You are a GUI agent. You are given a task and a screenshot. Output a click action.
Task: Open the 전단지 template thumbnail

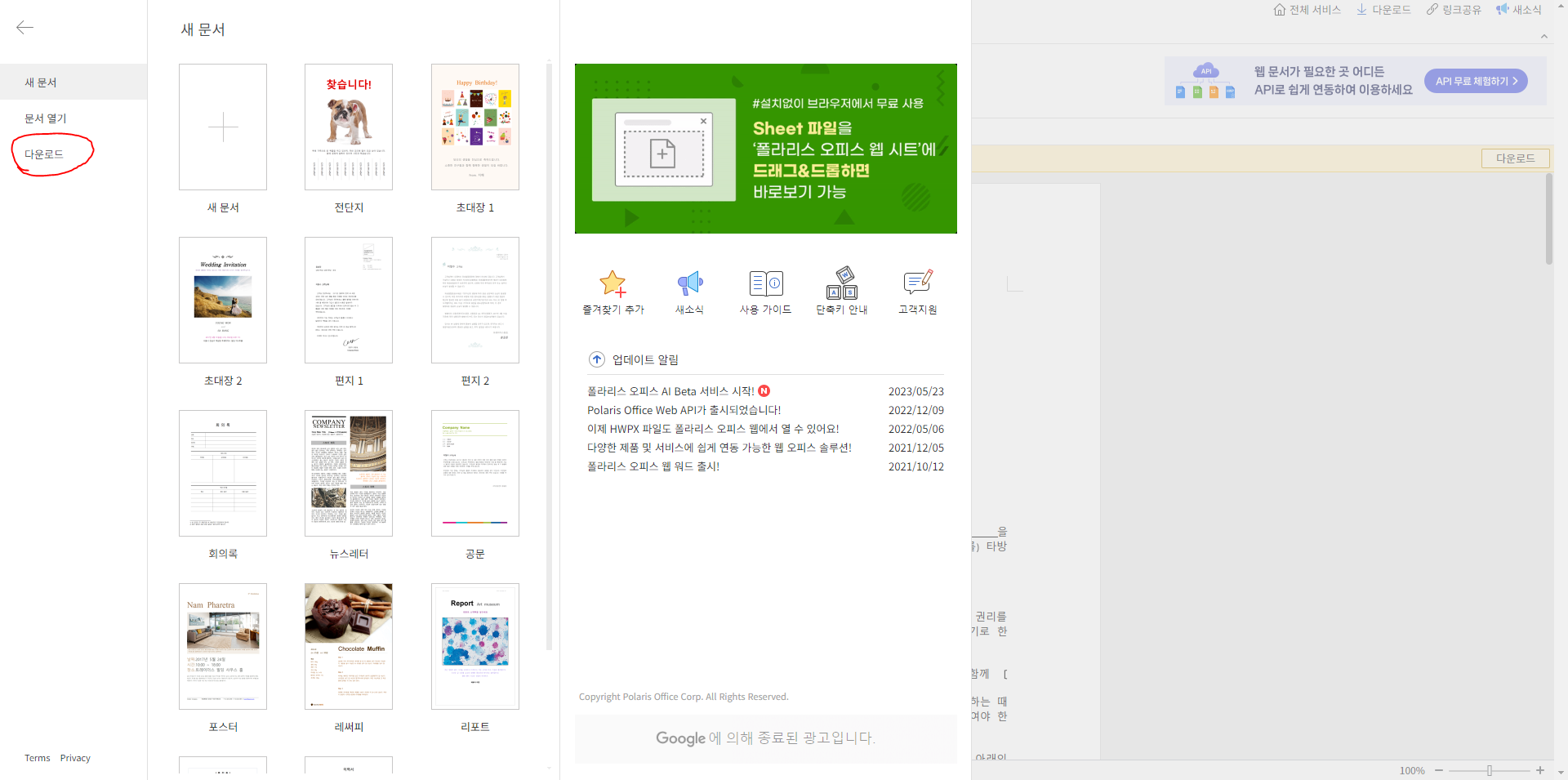pyautogui.click(x=349, y=127)
